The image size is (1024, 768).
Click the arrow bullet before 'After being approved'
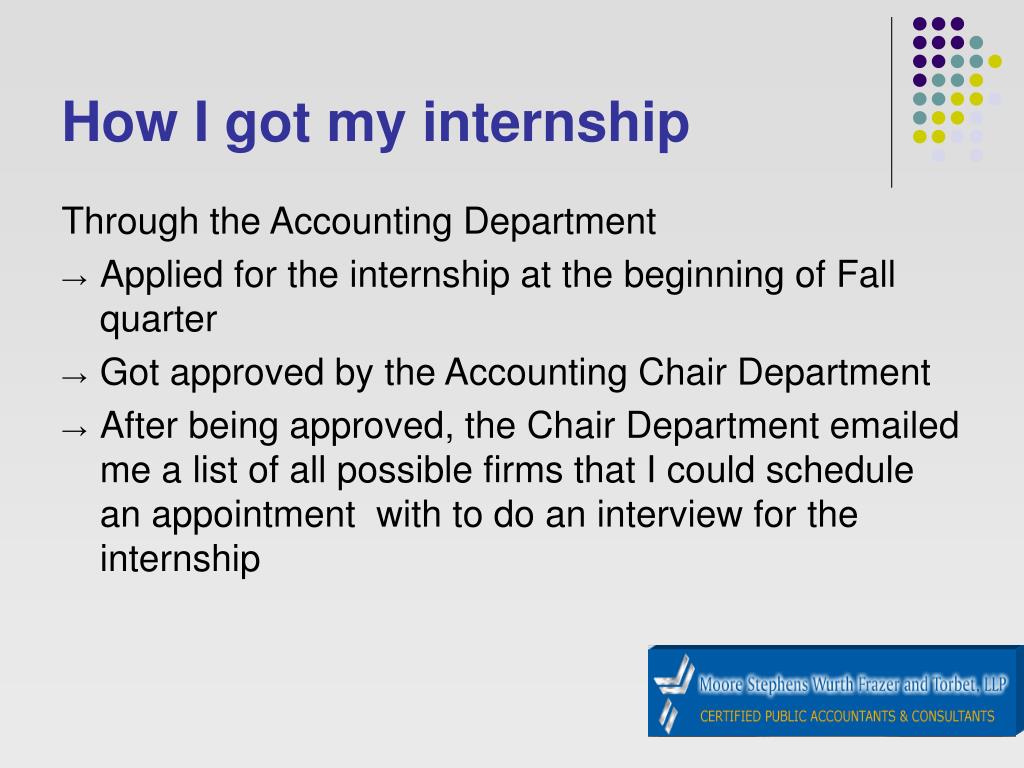click(74, 430)
